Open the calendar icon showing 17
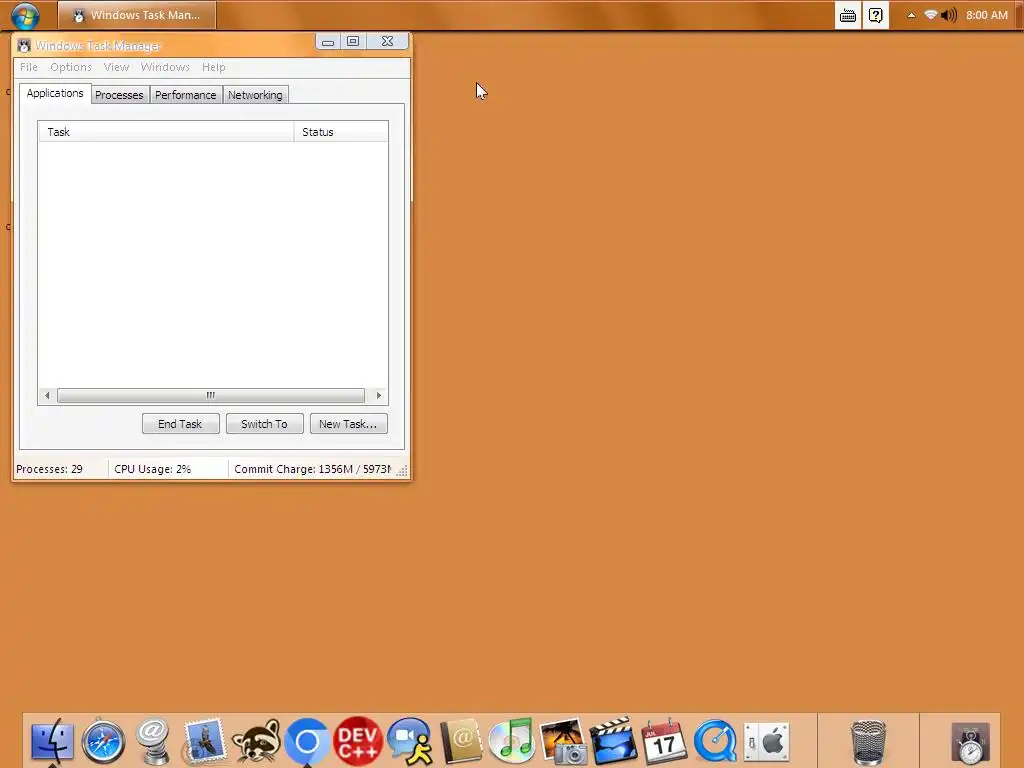Image resolution: width=1024 pixels, height=768 pixels. [x=664, y=741]
